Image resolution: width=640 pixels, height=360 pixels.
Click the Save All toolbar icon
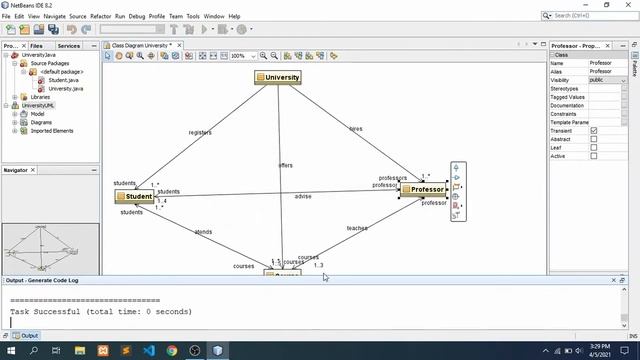tap(53, 29)
